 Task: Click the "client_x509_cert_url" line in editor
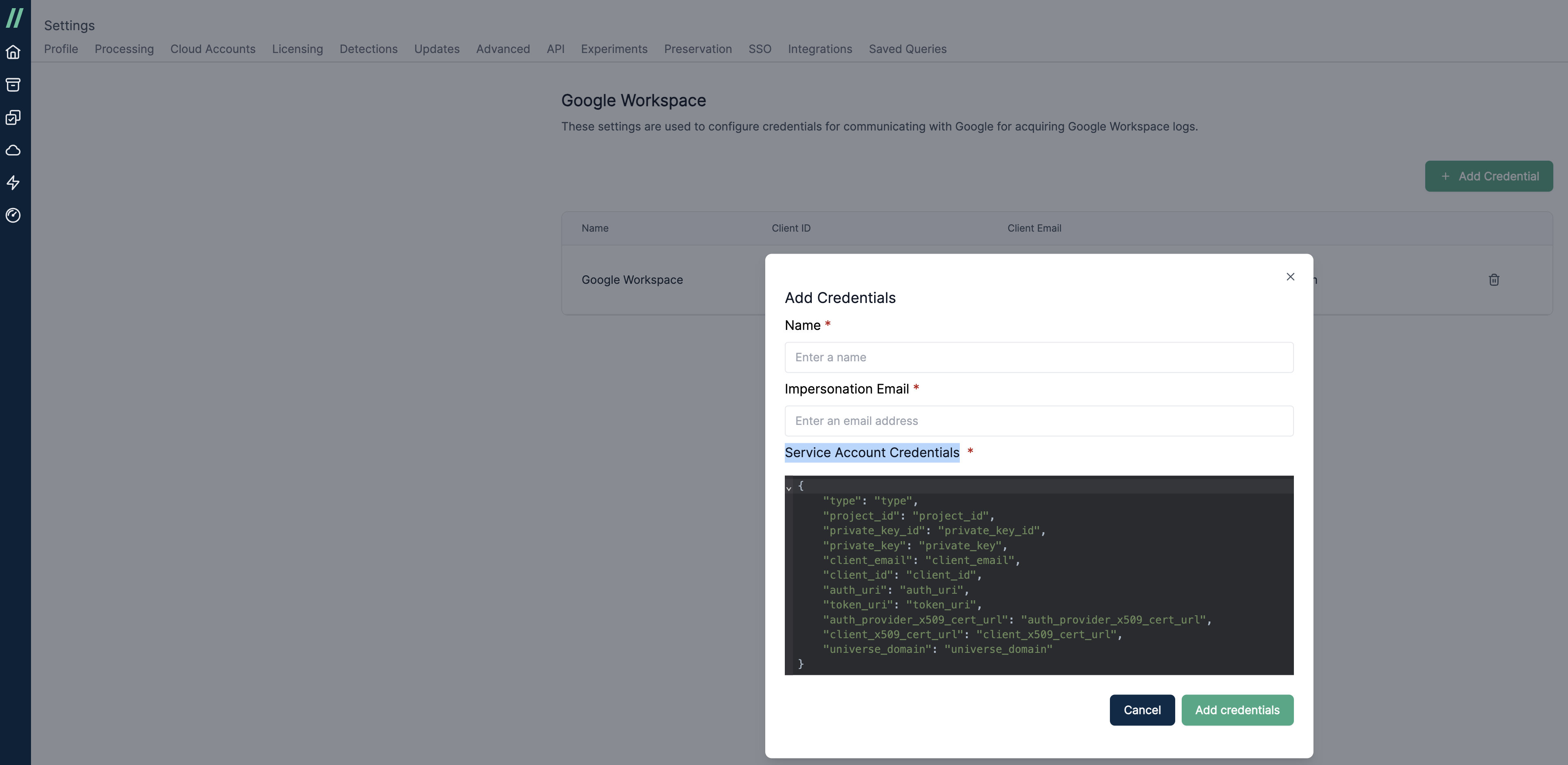pos(973,634)
